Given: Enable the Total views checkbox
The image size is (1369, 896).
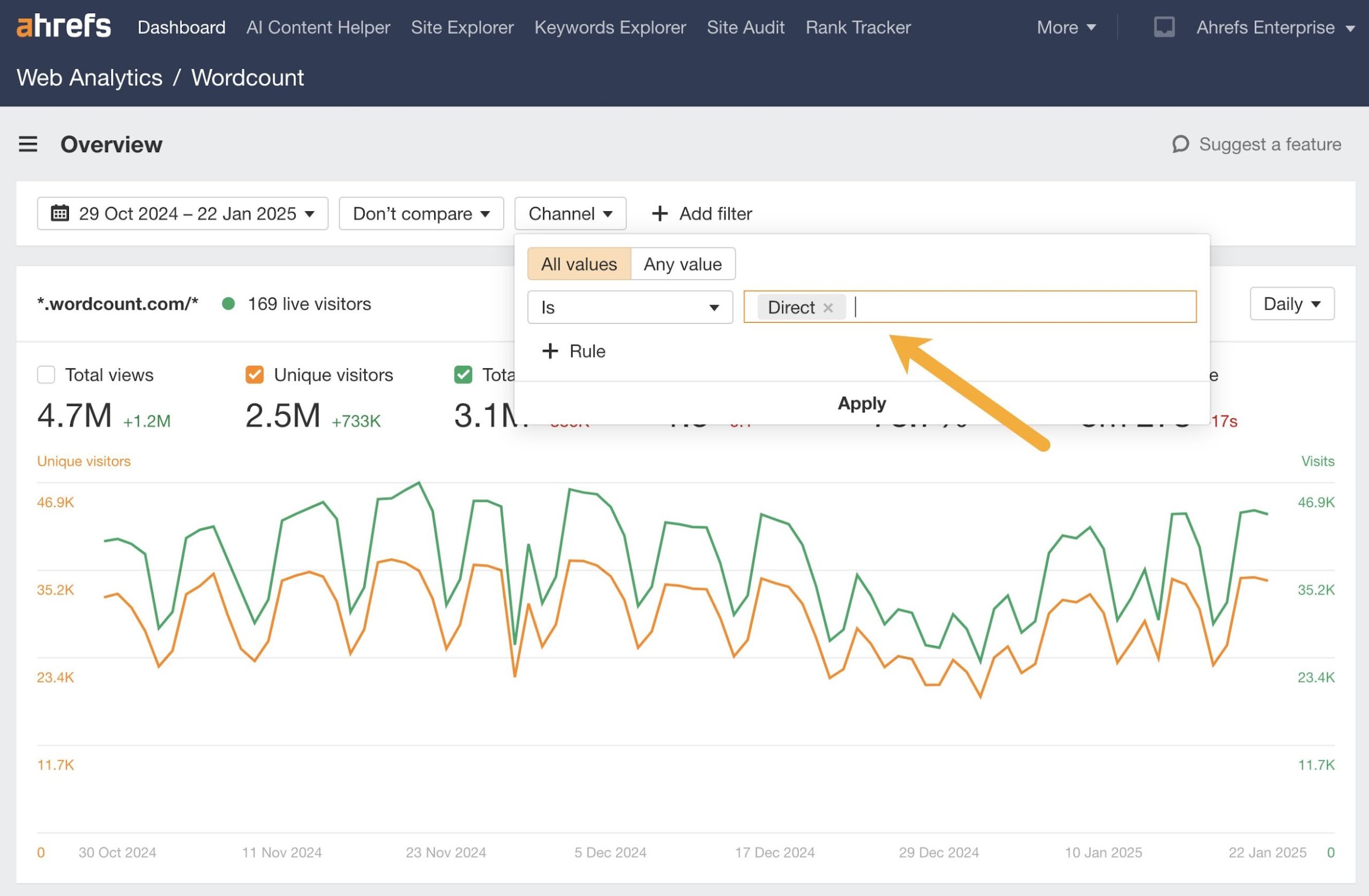Looking at the screenshot, I should coord(46,375).
